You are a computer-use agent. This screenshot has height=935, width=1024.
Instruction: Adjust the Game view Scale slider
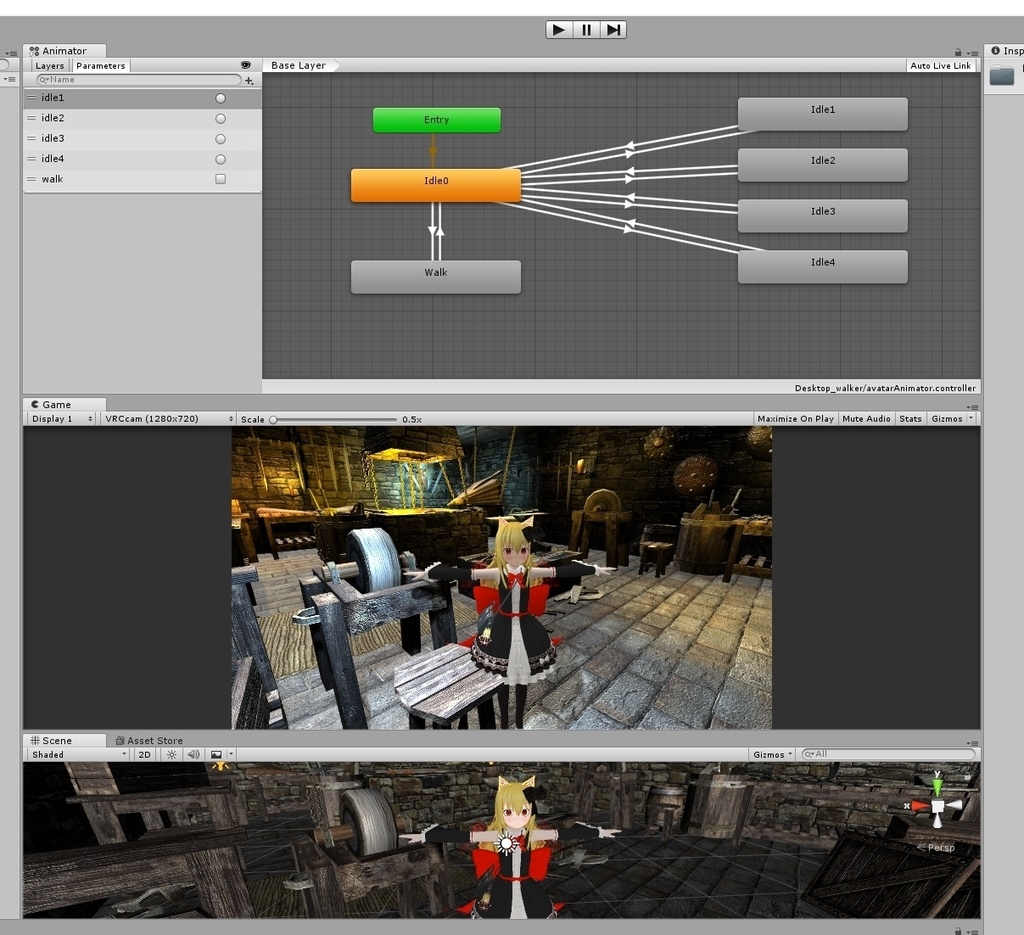(334, 420)
